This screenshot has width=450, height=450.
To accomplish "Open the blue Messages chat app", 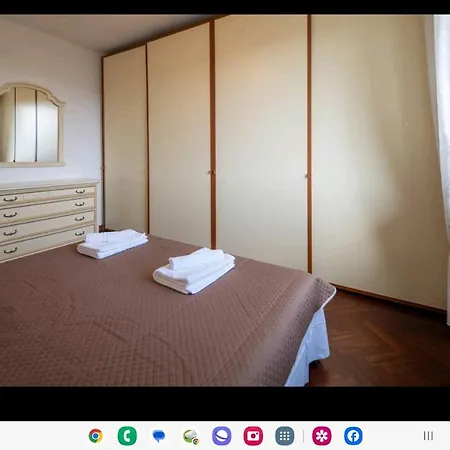I will click(x=159, y=436).
